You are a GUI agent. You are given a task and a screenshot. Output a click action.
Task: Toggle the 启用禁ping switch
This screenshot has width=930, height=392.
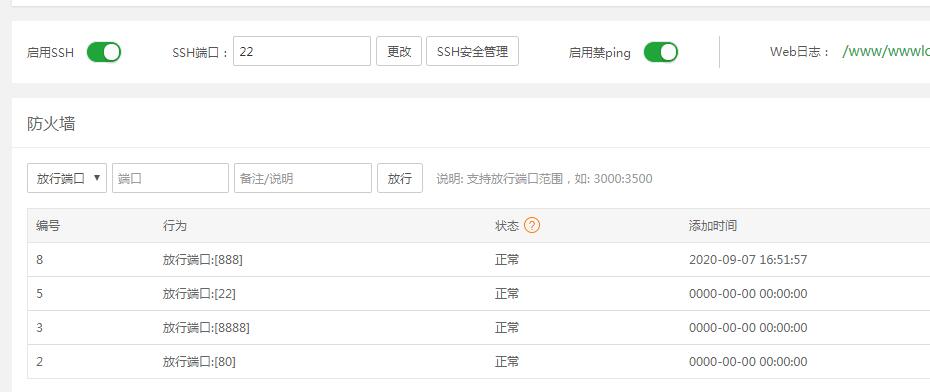tap(661, 52)
